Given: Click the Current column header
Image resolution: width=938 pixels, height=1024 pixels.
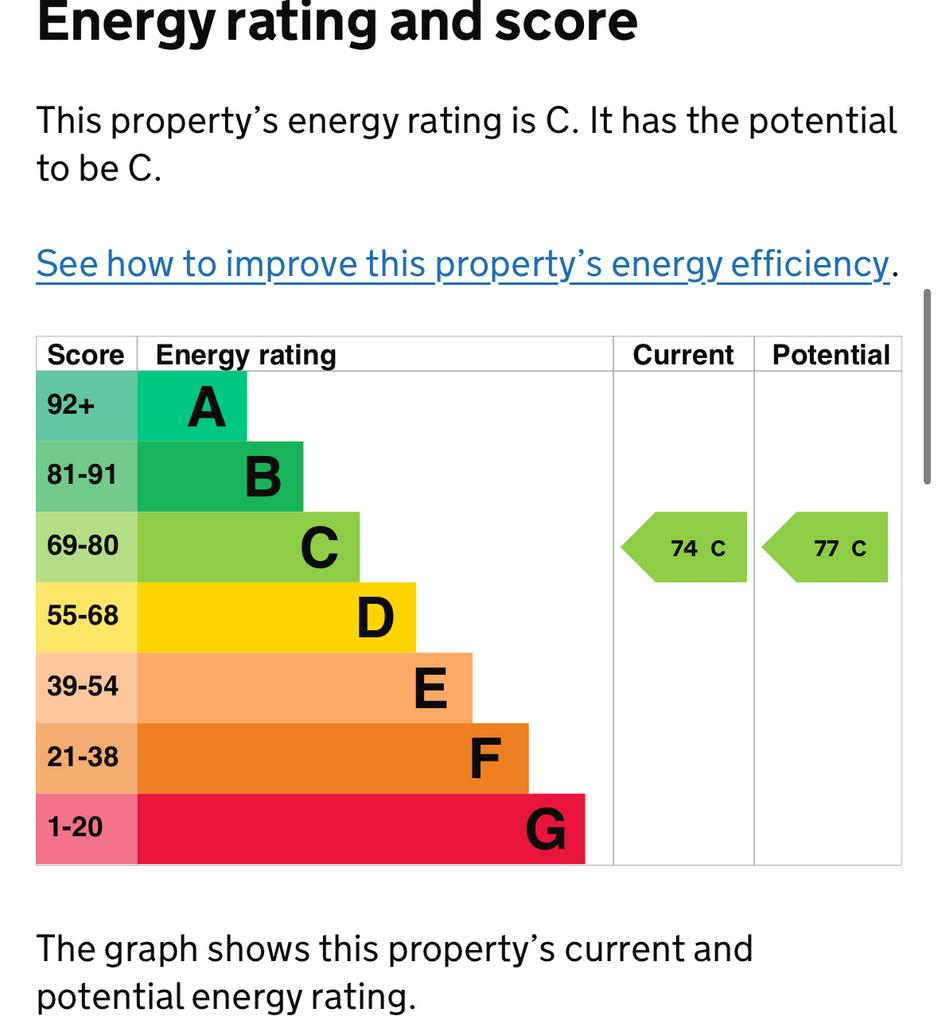Looking at the screenshot, I should click(683, 355).
